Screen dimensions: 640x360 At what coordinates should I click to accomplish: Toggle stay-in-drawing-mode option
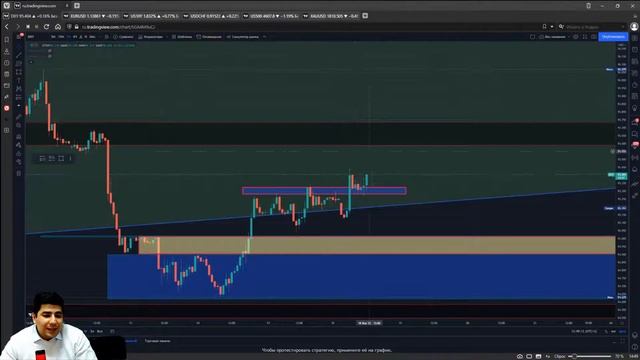click(x=19, y=145)
